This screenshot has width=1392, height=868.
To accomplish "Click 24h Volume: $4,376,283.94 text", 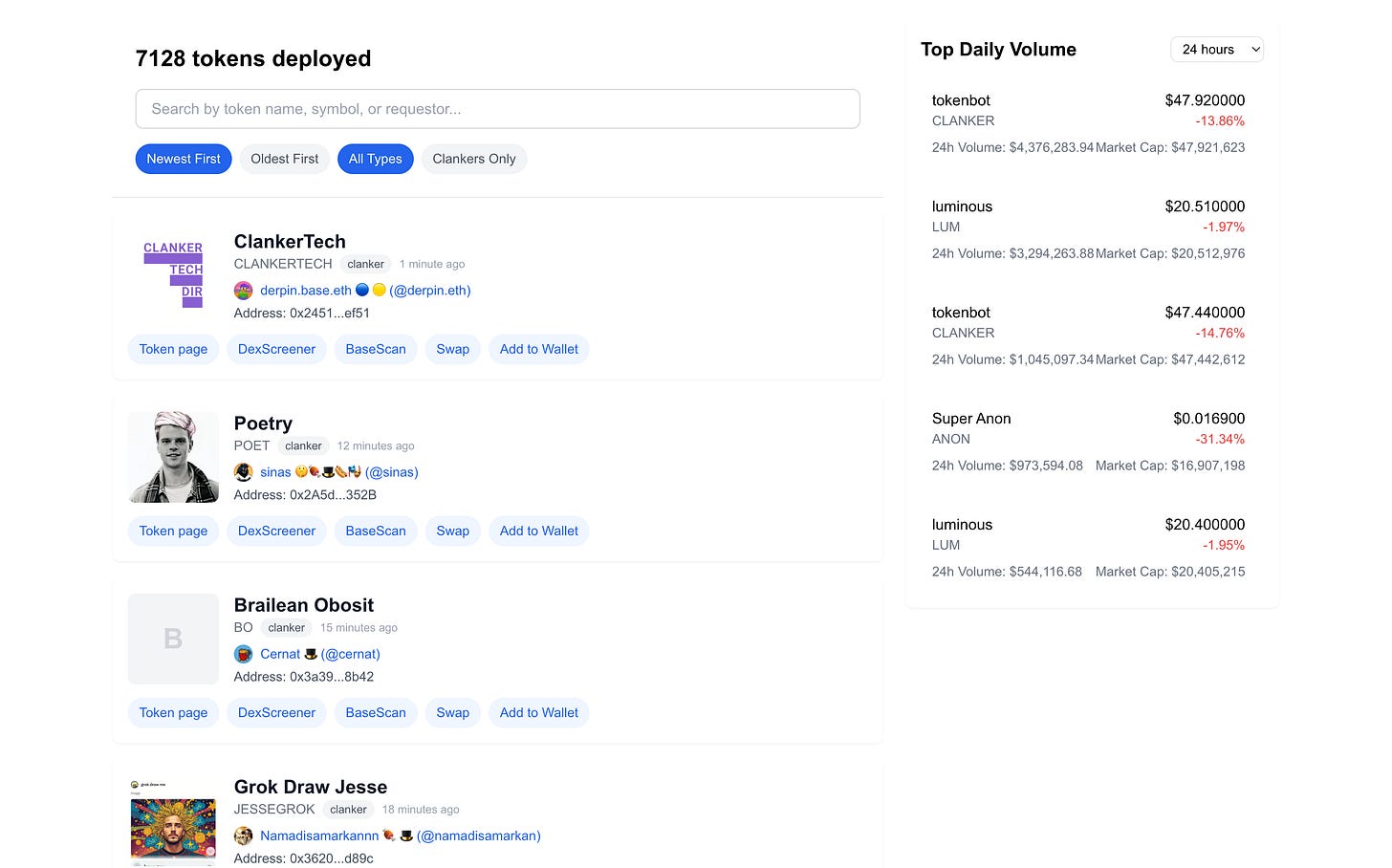I will [x=1012, y=147].
